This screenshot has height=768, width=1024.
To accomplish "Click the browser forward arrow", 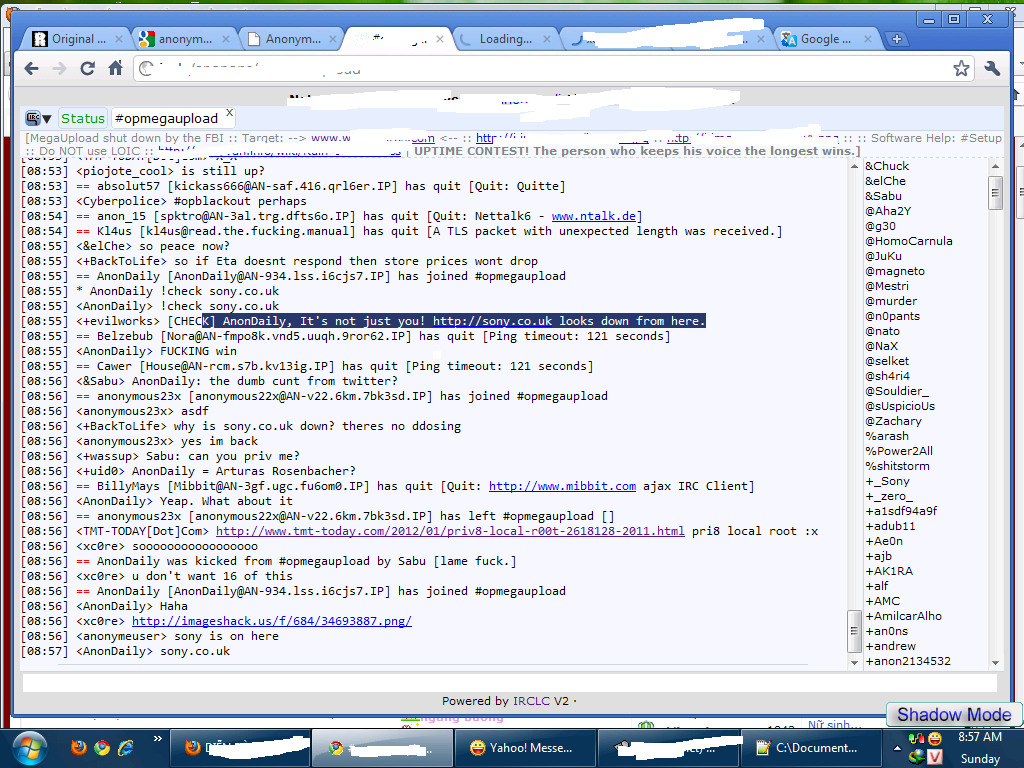I will 59,69.
